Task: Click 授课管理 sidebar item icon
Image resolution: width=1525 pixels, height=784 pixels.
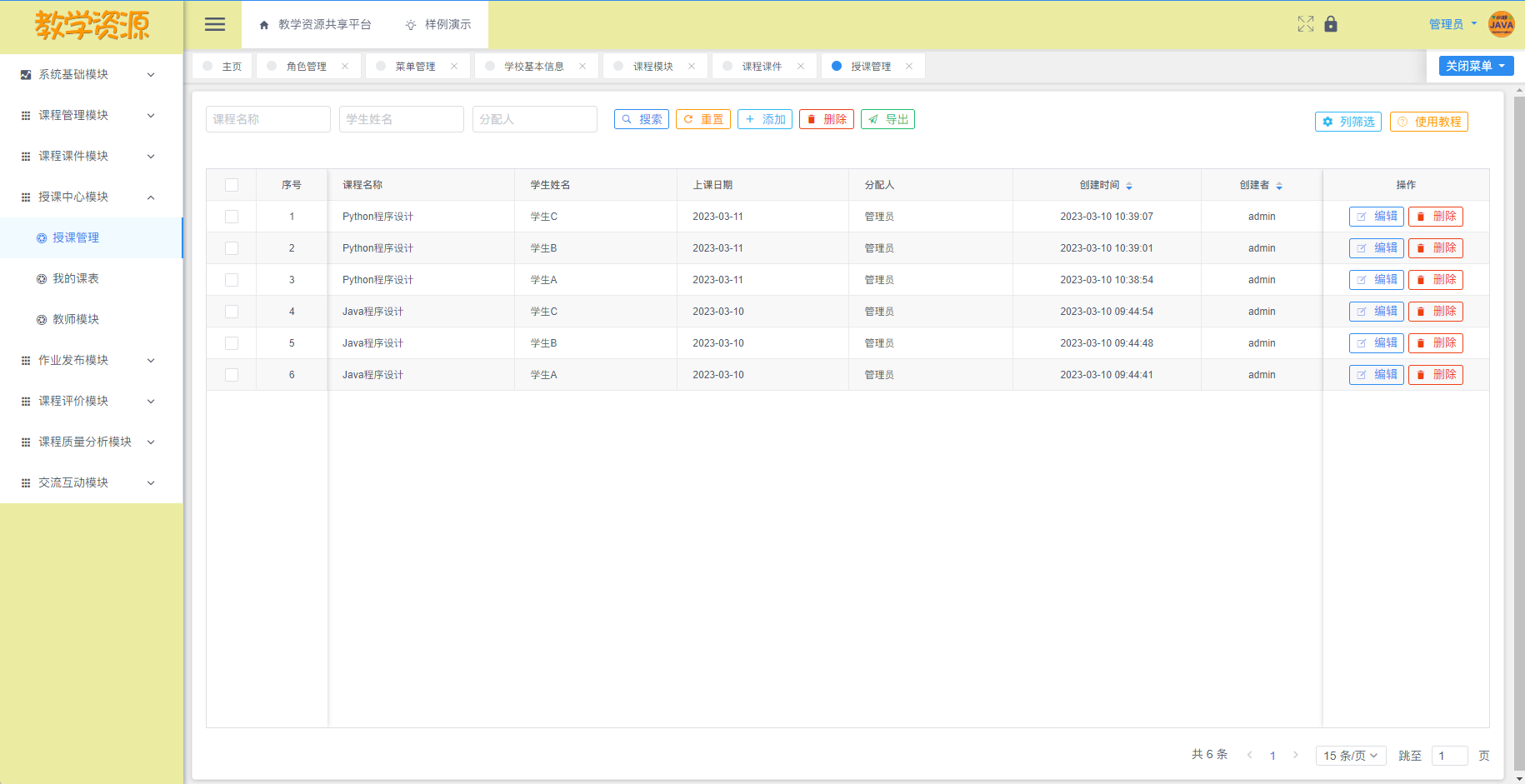Action: coord(42,238)
